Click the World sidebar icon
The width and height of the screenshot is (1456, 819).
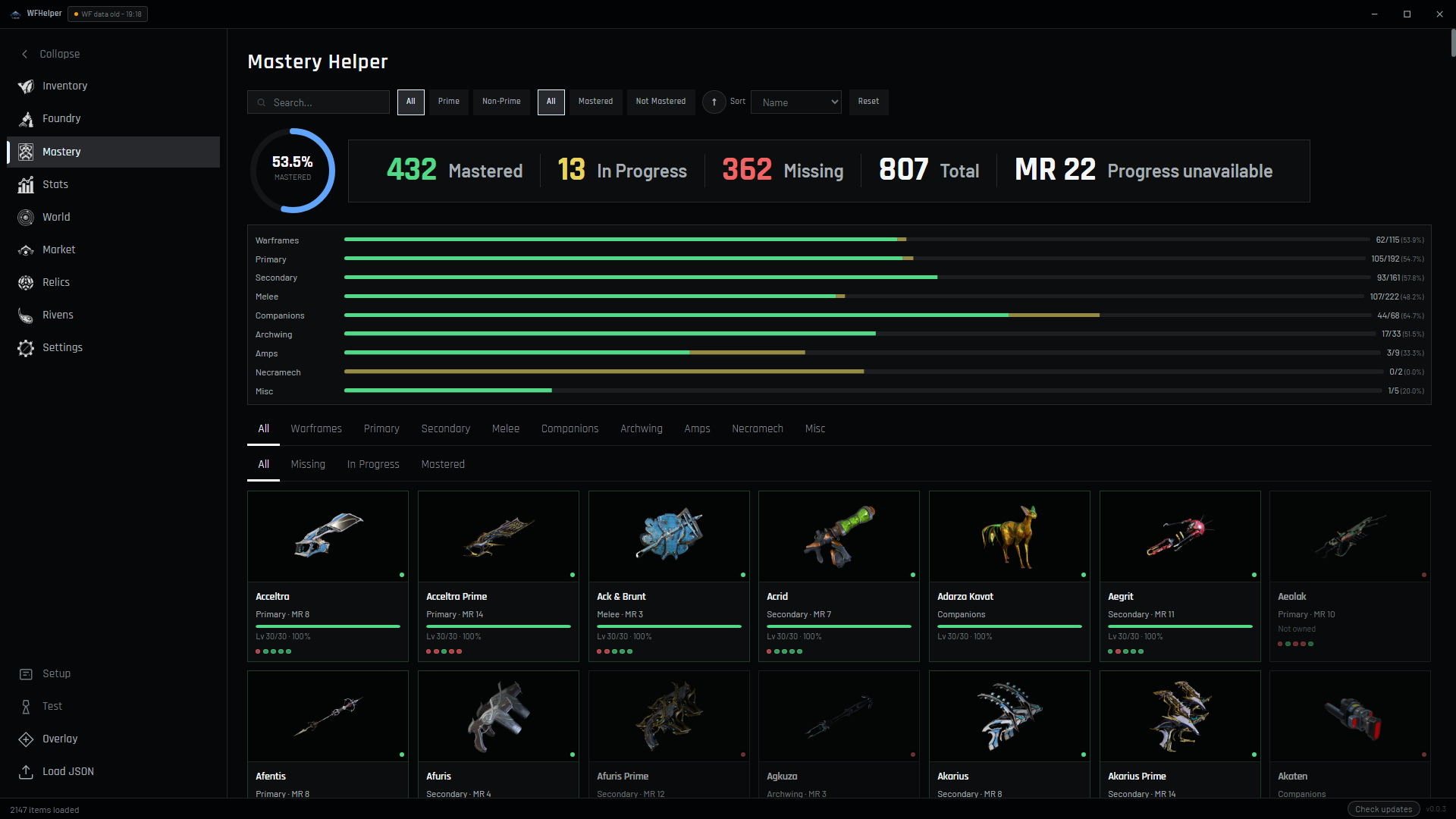tap(26, 217)
